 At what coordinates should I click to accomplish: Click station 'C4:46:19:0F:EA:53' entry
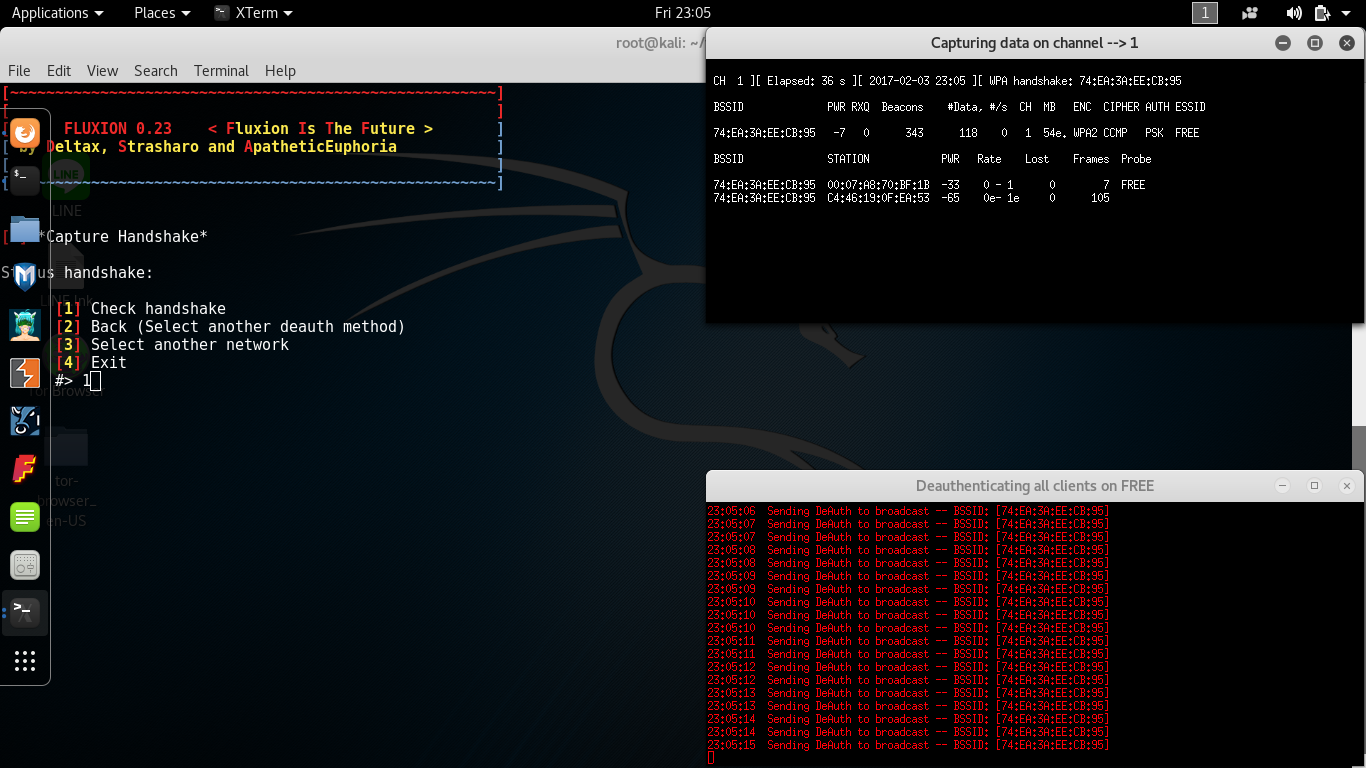click(x=878, y=198)
